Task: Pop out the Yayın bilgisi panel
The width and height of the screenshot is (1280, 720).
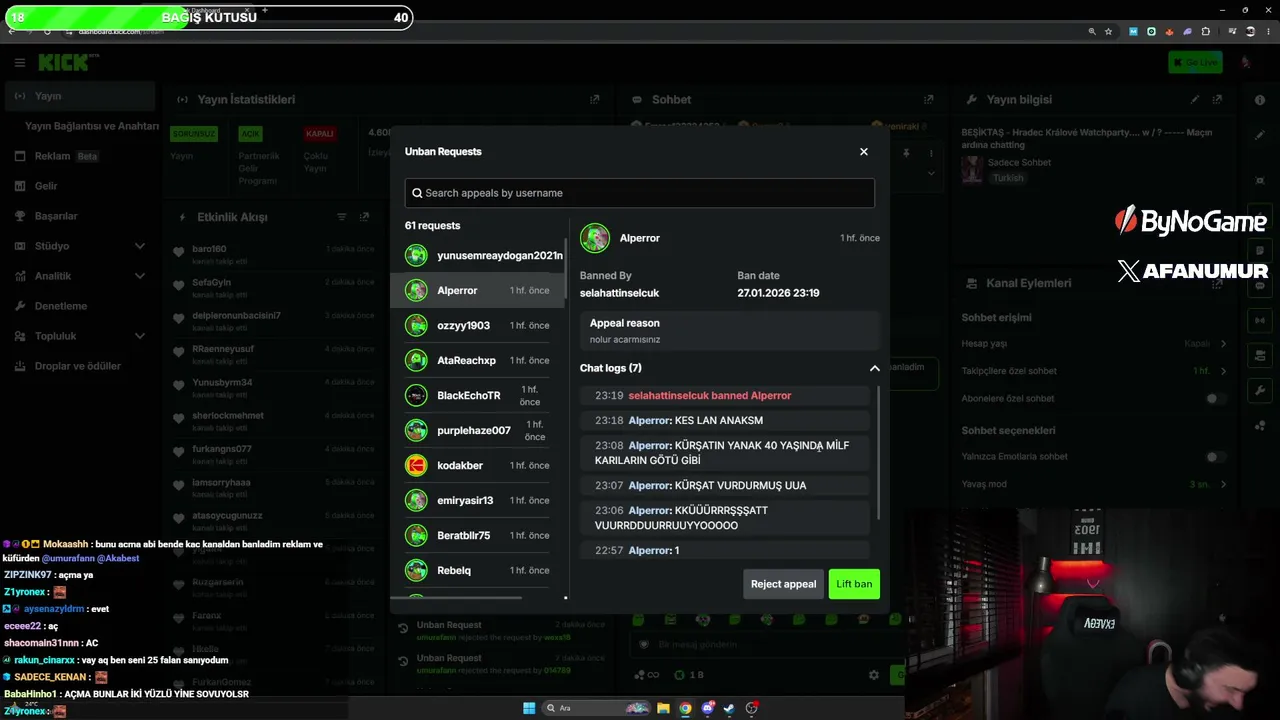Action: tap(1217, 99)
